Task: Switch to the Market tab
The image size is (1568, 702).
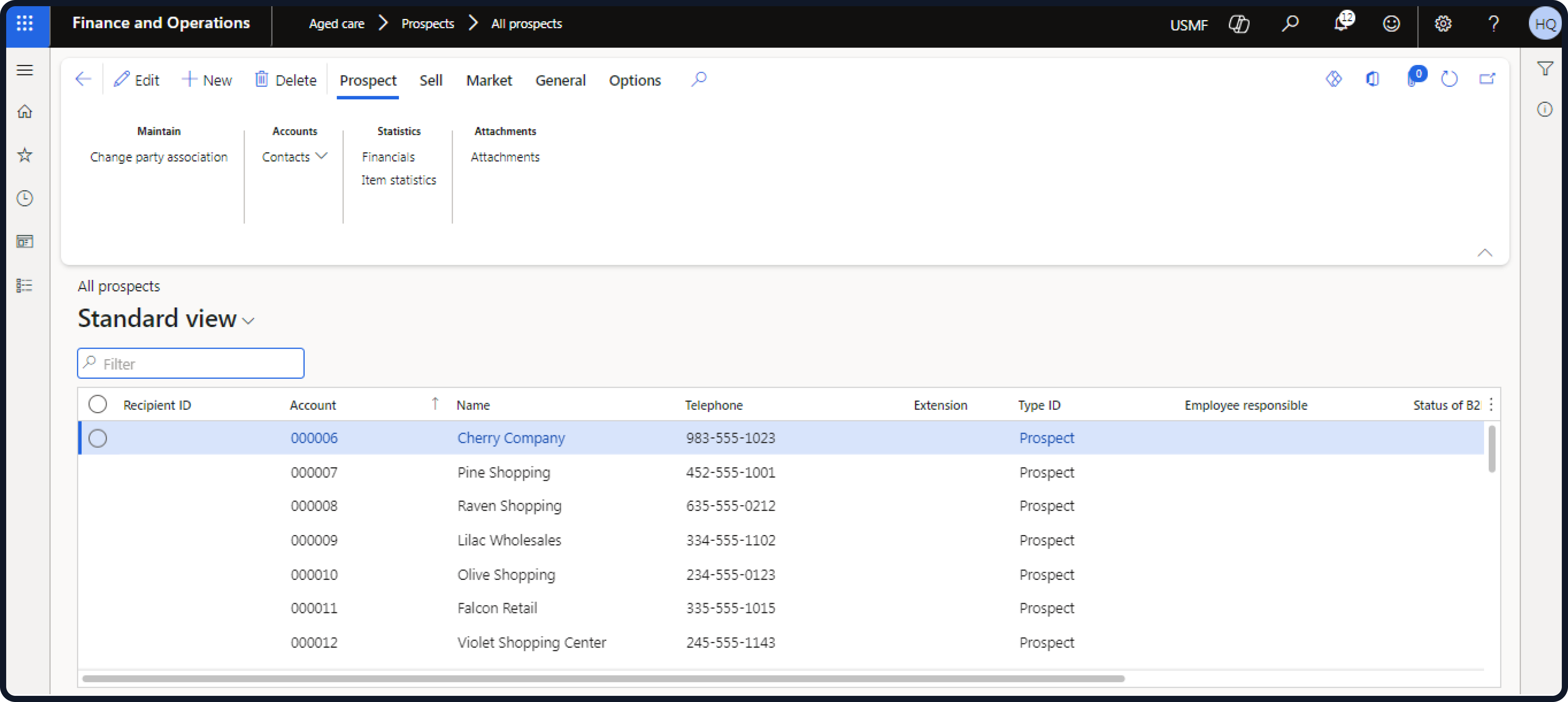Action: point(489,80)
